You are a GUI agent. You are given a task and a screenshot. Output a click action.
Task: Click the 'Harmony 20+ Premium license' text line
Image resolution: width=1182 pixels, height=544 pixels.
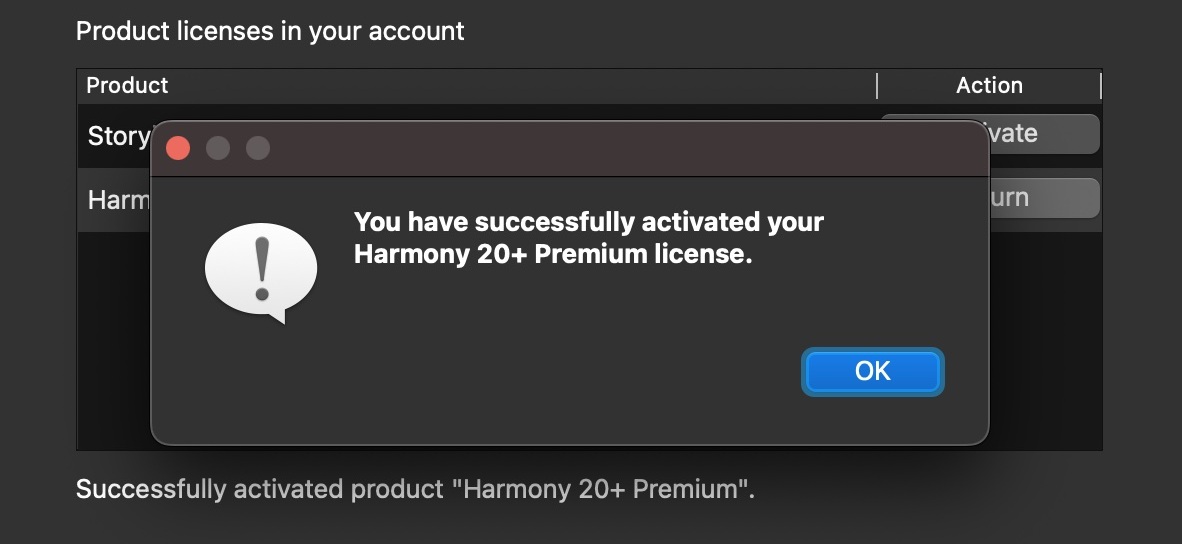tap(552, 255)
